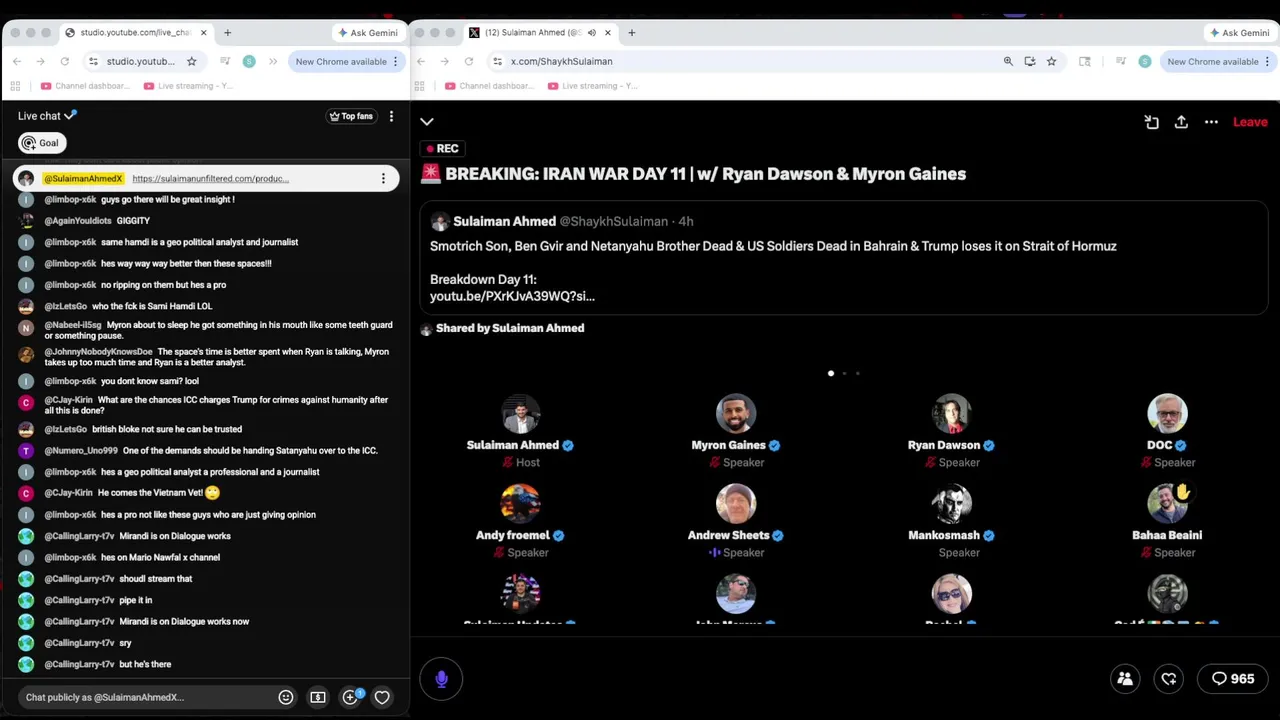The width and height of the screenshot is (1280, 720).
Task: Bookmark the studio.youtube page with star
Action: [x=191, y=61]
